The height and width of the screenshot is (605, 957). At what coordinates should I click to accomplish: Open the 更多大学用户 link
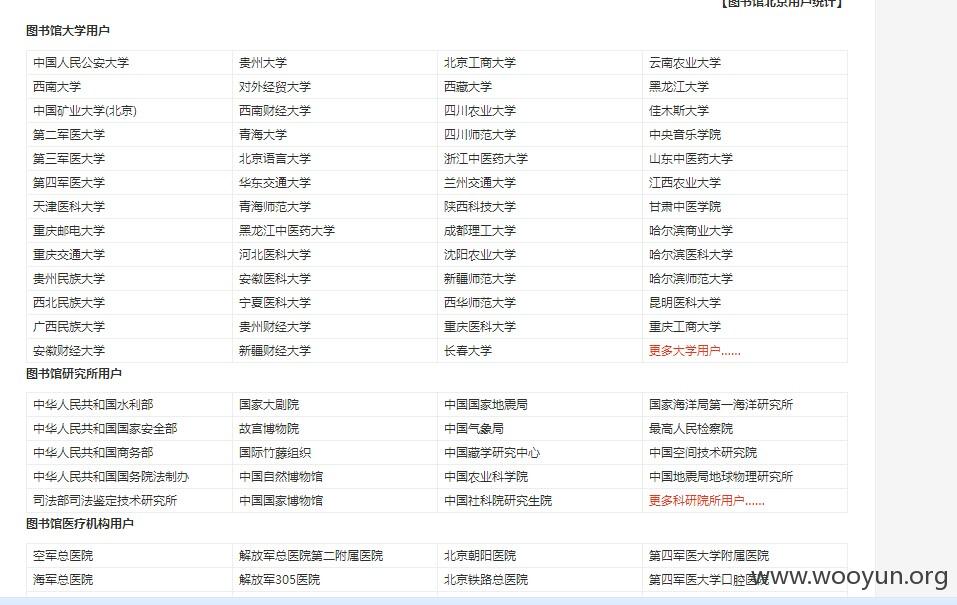tap(694, 351)
